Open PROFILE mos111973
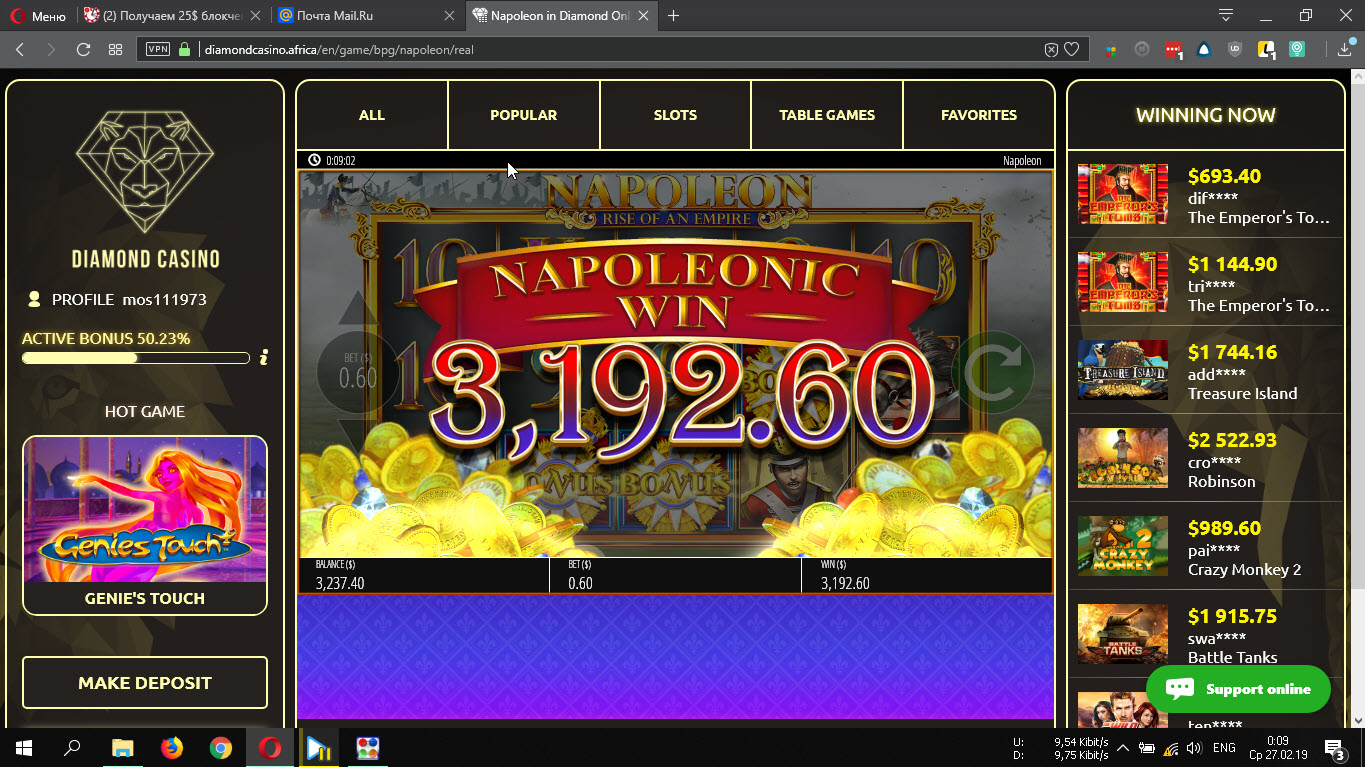 (129, 299)
